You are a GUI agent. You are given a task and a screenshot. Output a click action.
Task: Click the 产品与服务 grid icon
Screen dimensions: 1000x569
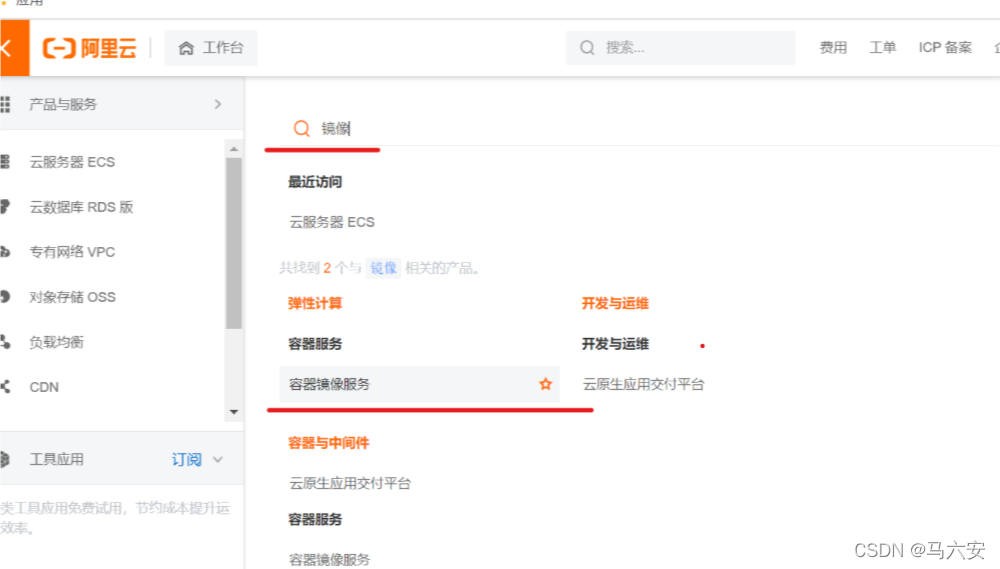pyautogui.click(x=5, y=104)
